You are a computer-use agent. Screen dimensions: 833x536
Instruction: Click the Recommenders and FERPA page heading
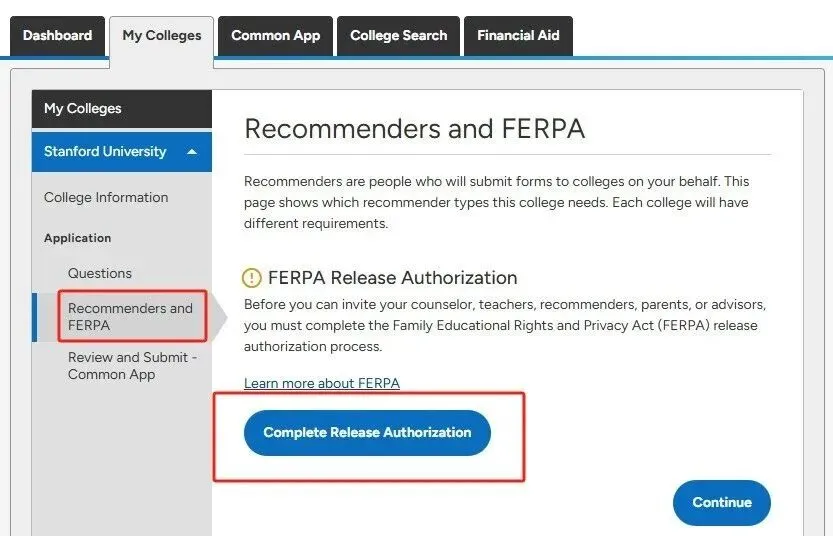click(415, 129)
